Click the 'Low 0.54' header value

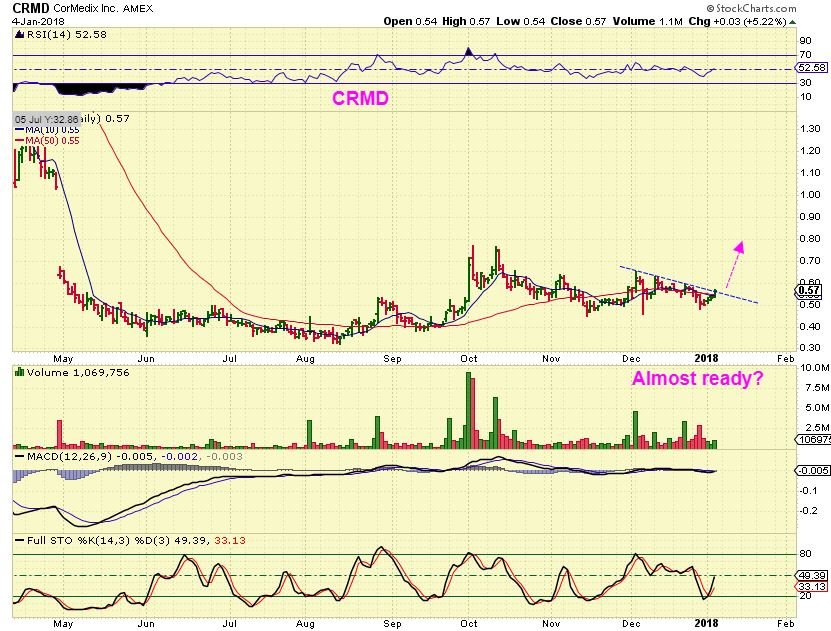[x=520, y=22]
